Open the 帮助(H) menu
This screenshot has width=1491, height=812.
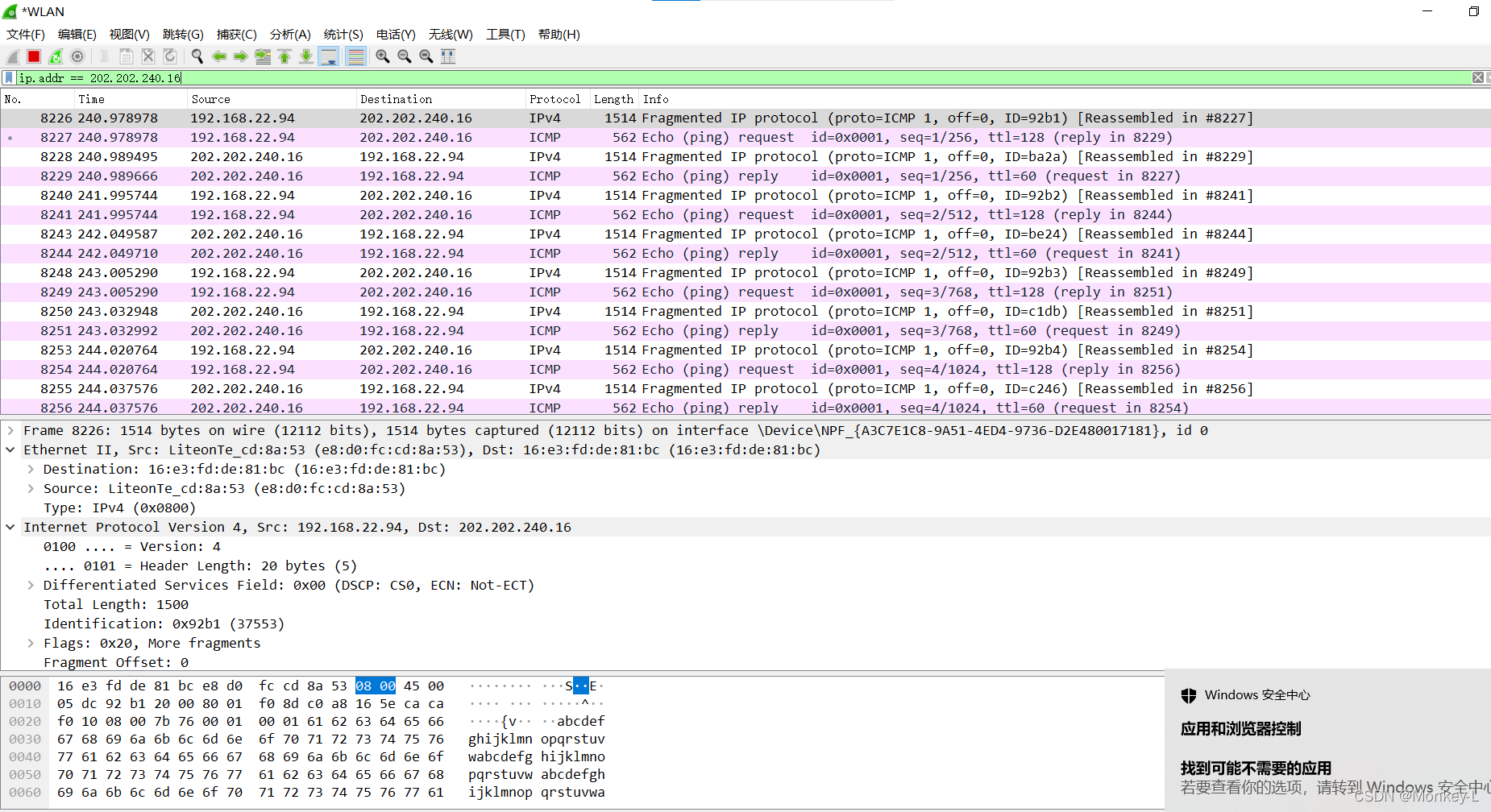[559, 35]
